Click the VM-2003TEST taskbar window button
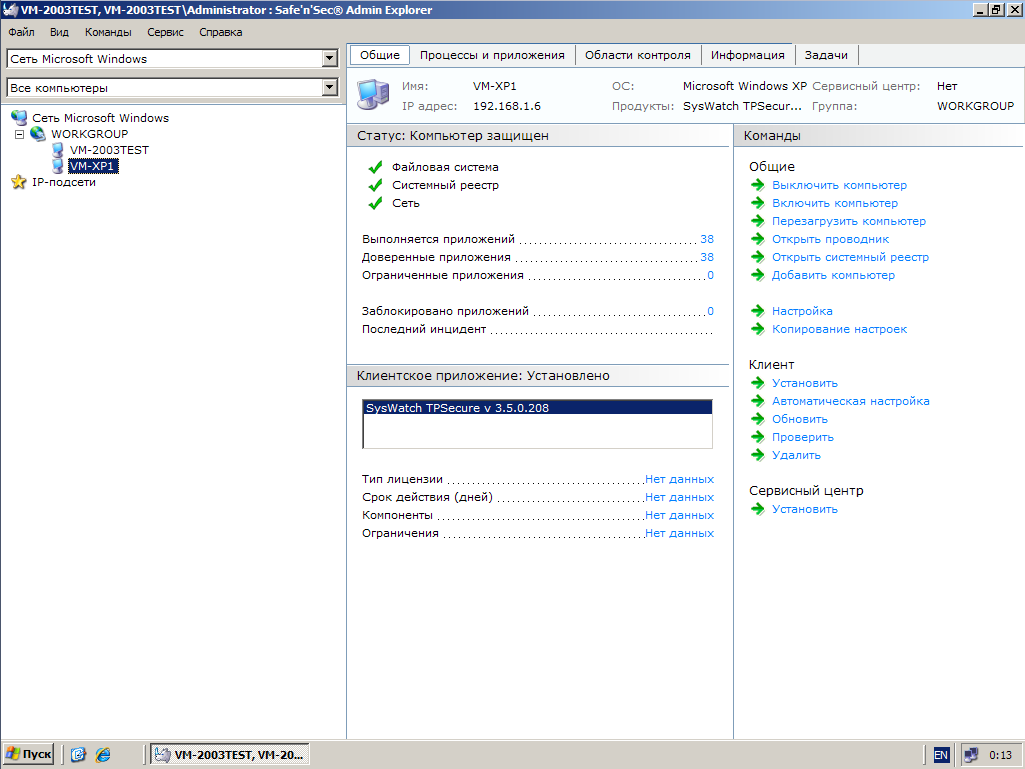The width and height of the screenshot is (1025, 769). point(230,755)
